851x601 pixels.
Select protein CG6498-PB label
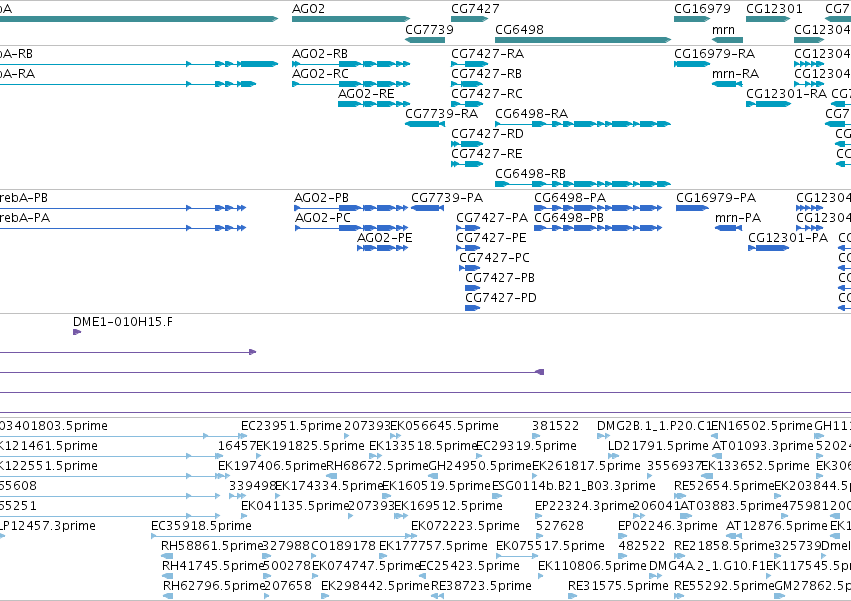(x=569, y=218)
